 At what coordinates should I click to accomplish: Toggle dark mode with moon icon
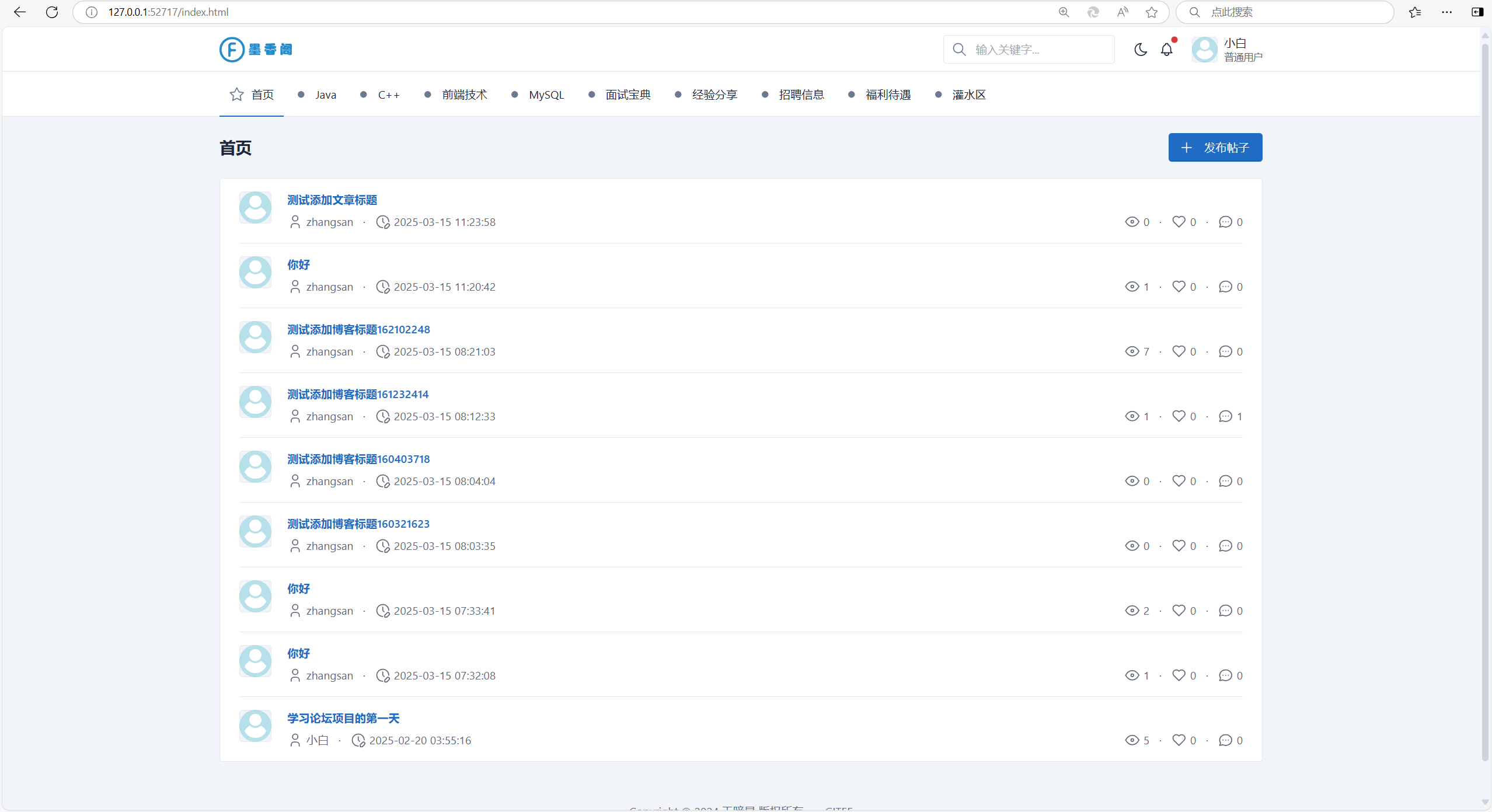(1140, 50)
